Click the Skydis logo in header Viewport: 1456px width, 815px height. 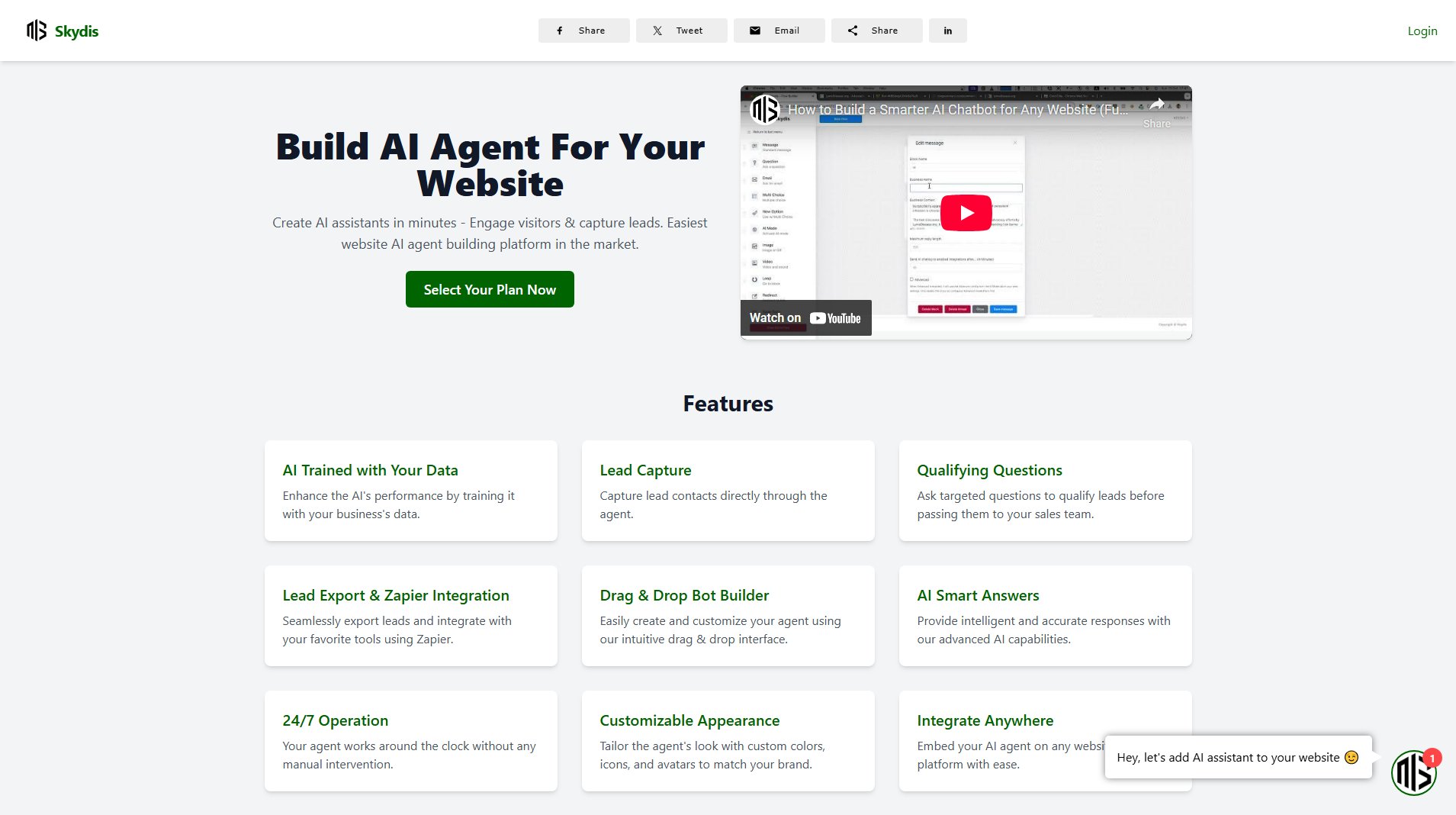[63, 31]
